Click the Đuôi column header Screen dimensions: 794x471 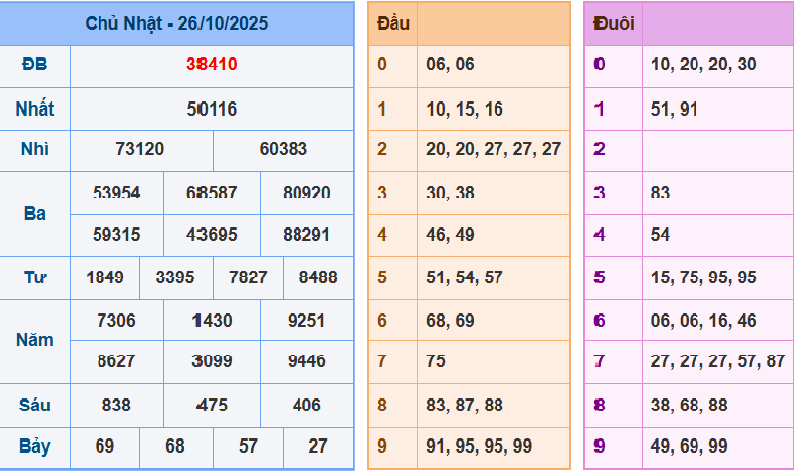tap(613, 23)
